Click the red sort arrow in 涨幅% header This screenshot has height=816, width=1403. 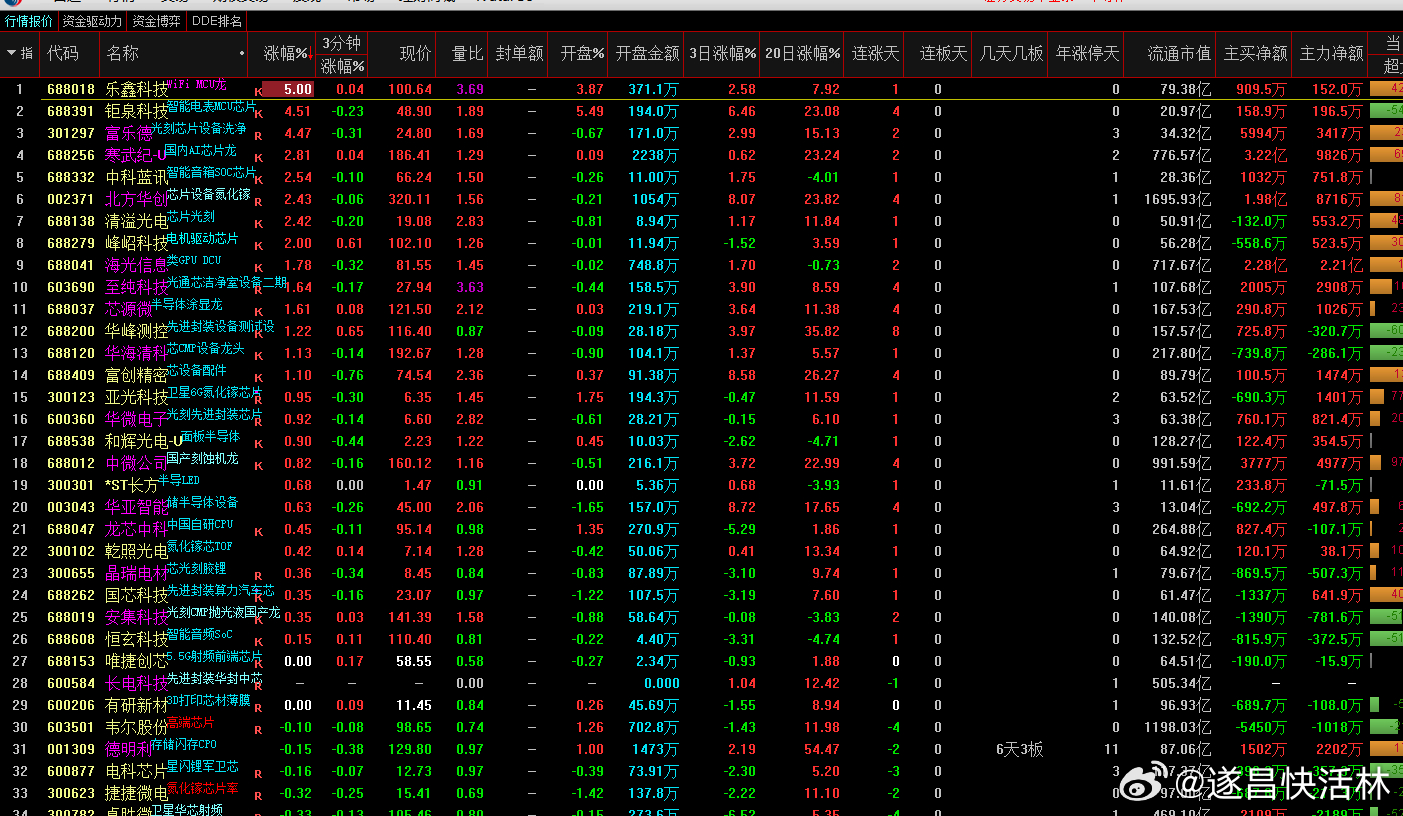tap(310, 54)
